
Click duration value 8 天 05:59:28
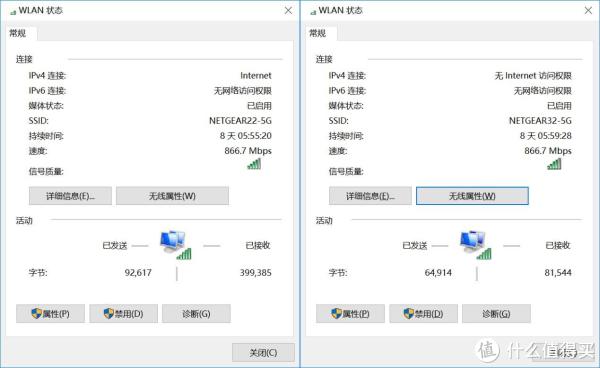pyautogui.click(x=546, y=136)
